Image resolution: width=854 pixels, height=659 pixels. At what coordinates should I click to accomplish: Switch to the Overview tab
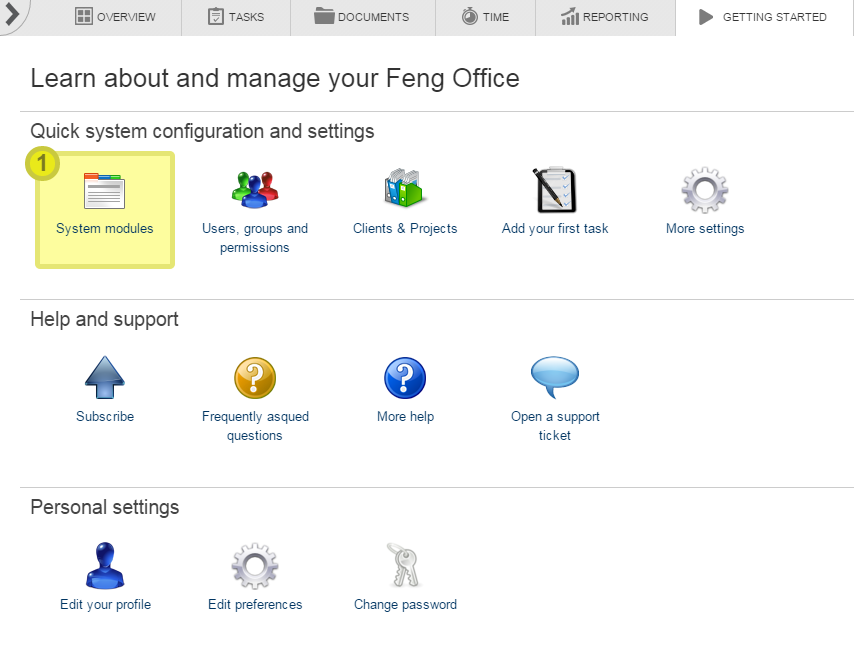pyautogui.click(x=116, y=17)
